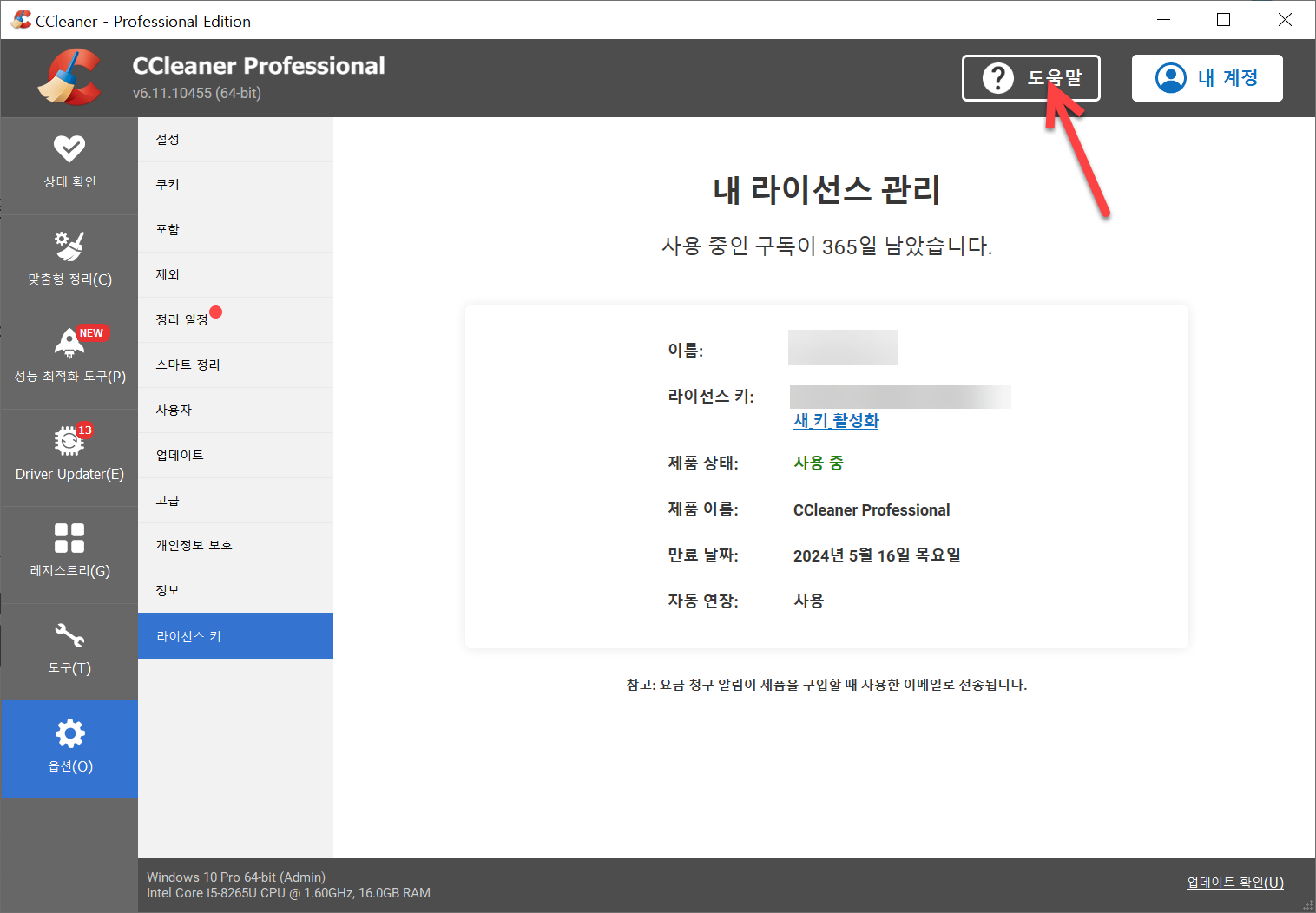Screen dimensions: 1316x913
Task: Open the Driver Updater section
Action: [69, 457]
